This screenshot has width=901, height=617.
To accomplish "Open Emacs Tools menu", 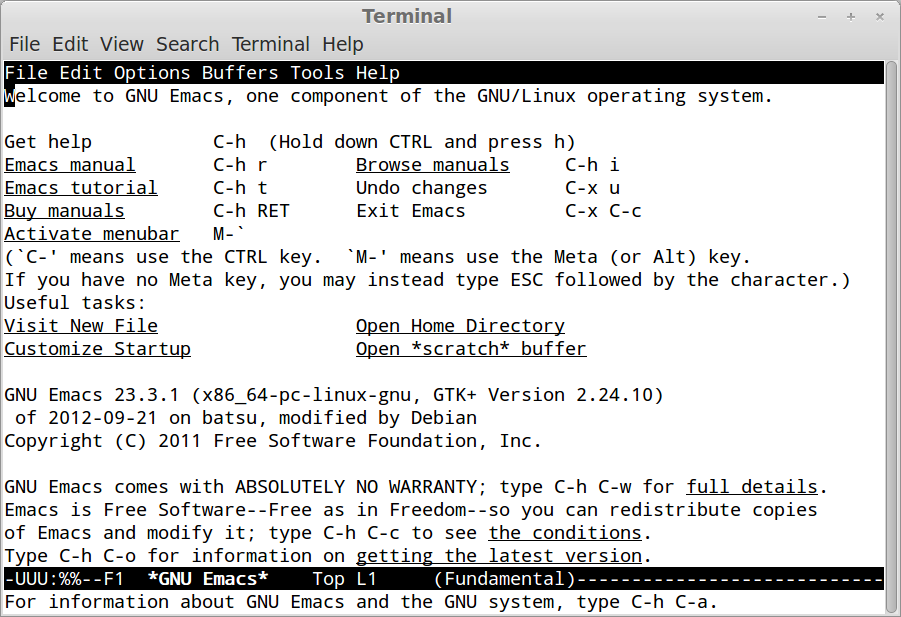I will [x=317, y=73].
